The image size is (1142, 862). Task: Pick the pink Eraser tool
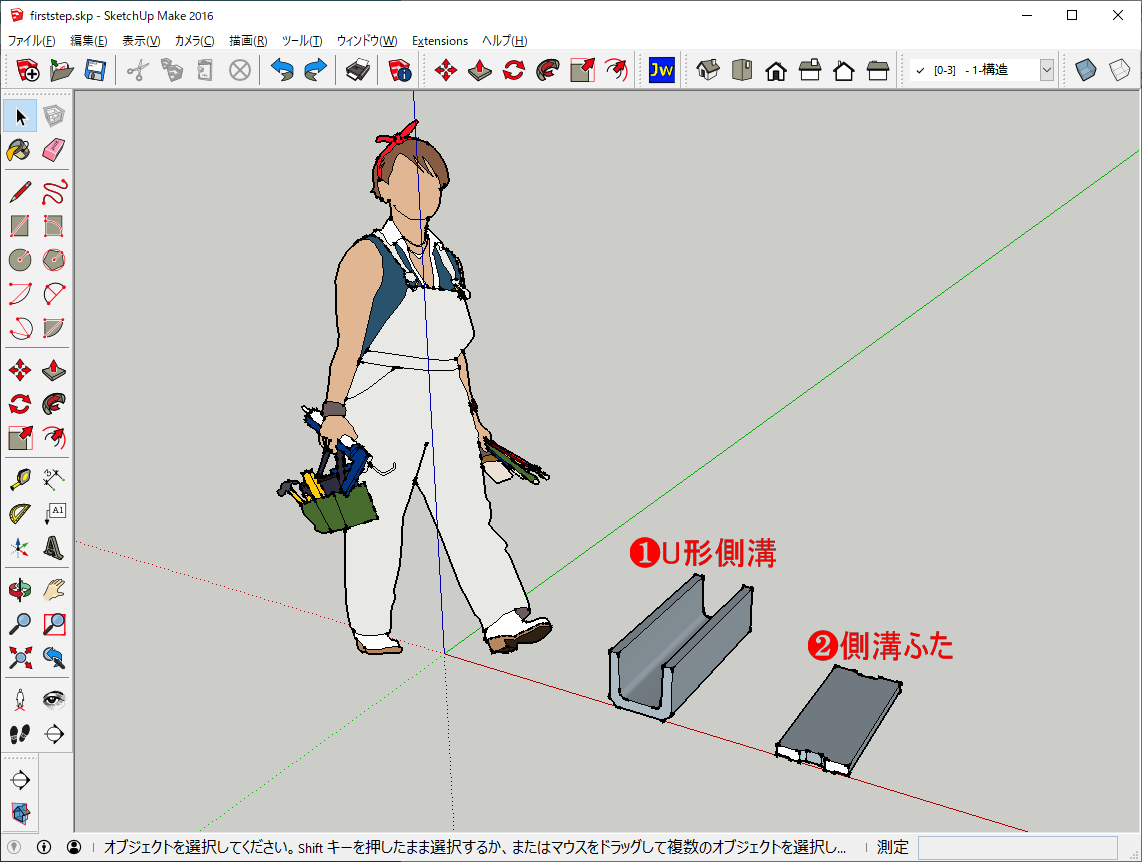[x=54, y=150]
